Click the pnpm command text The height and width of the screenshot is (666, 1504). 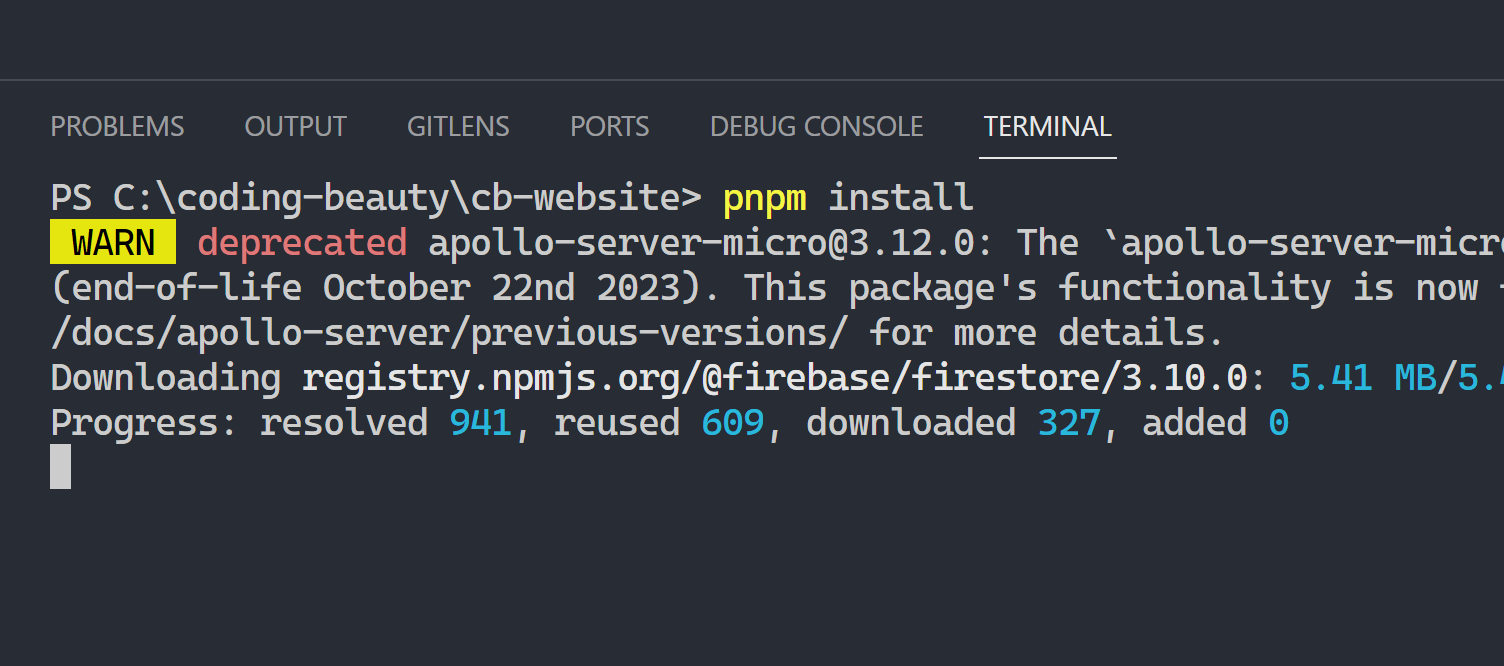[765, 197]
